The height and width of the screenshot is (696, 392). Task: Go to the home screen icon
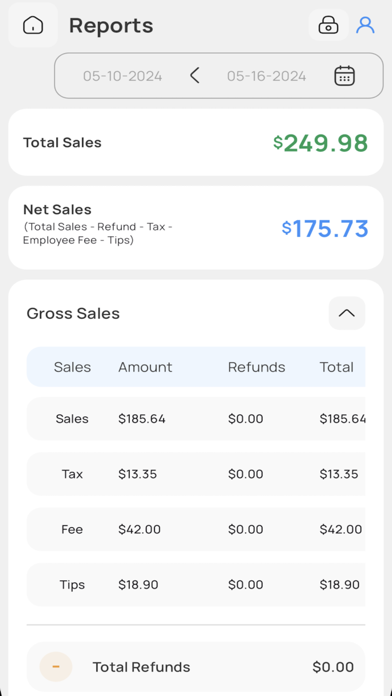[33, 25]
